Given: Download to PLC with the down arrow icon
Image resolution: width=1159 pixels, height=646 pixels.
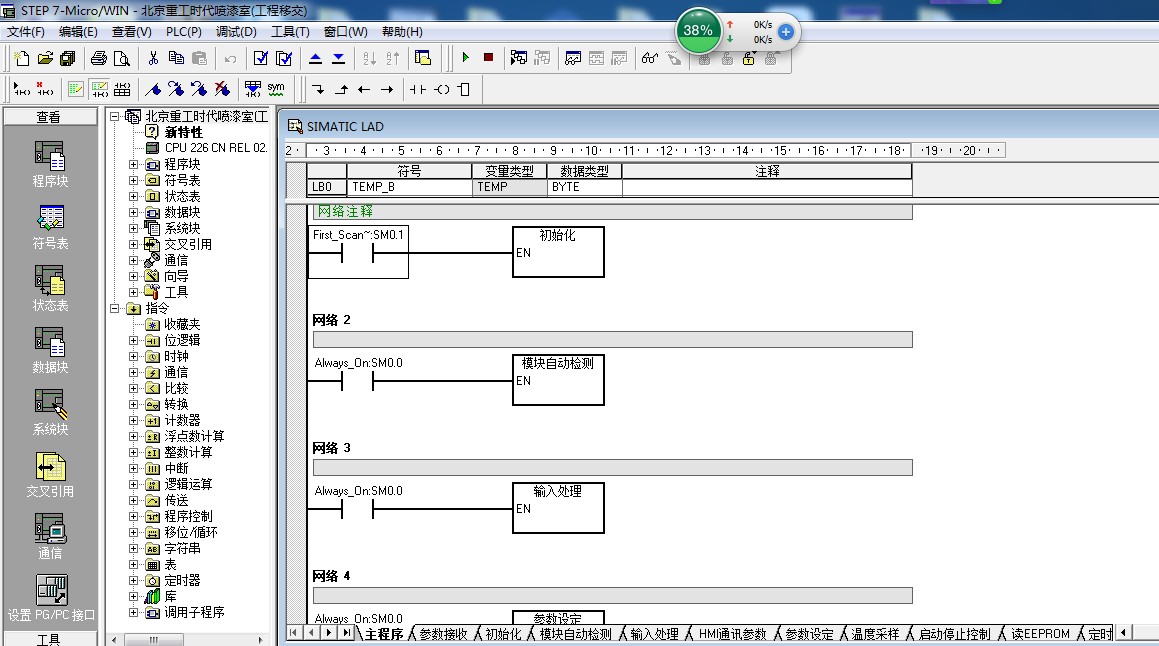Looking at the screenshot, I should (339, 58).
